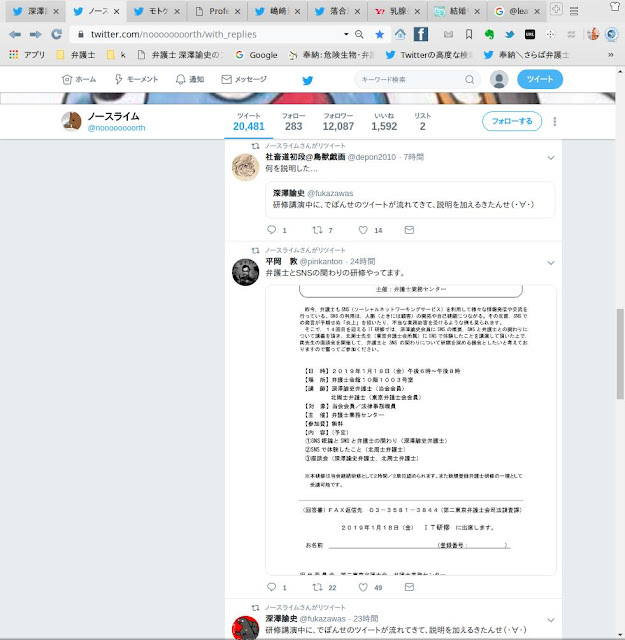
Task: Go forward with browser forward arrow
Action: point(36,34)
